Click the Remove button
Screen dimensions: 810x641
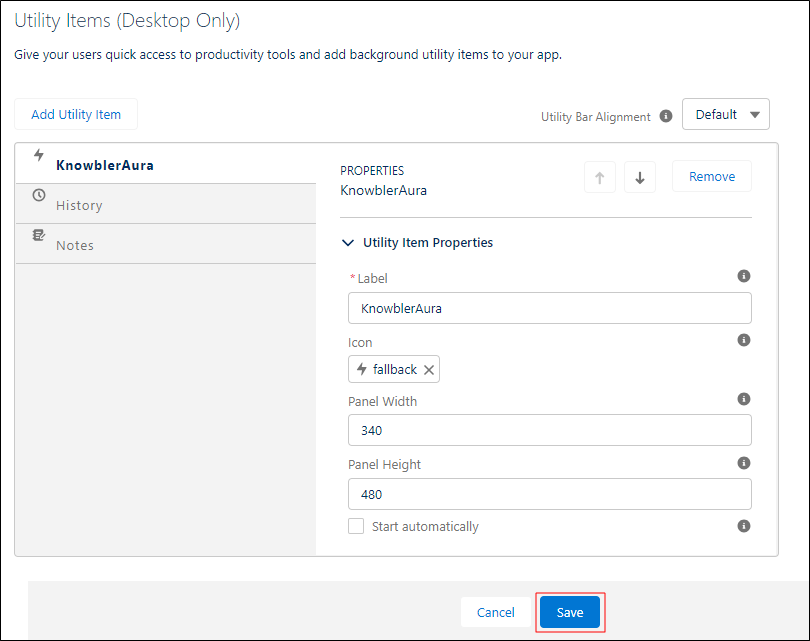tap(711, 177)
